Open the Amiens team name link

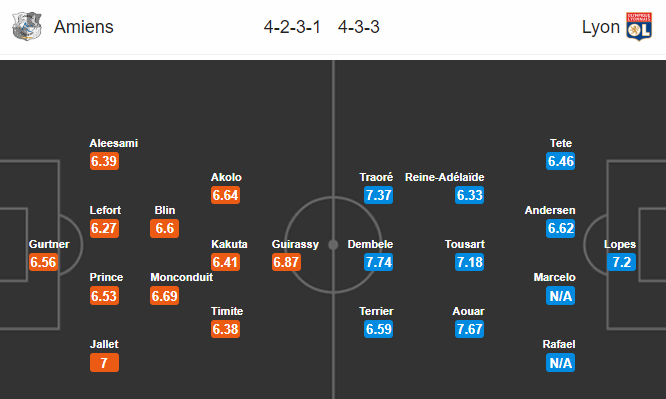point(84,27)
